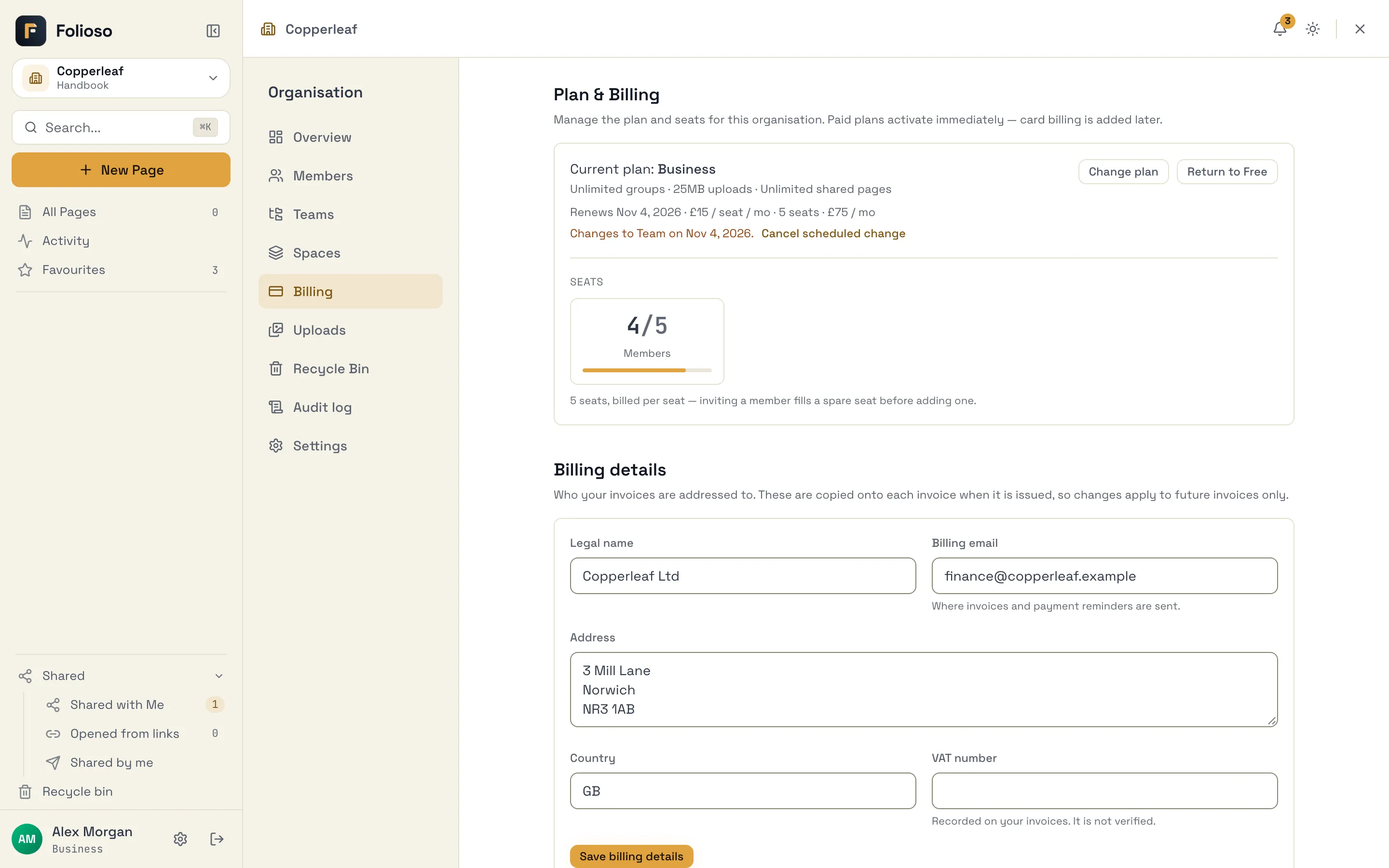Click the empty VAT number field

(x=1104, y=790)
